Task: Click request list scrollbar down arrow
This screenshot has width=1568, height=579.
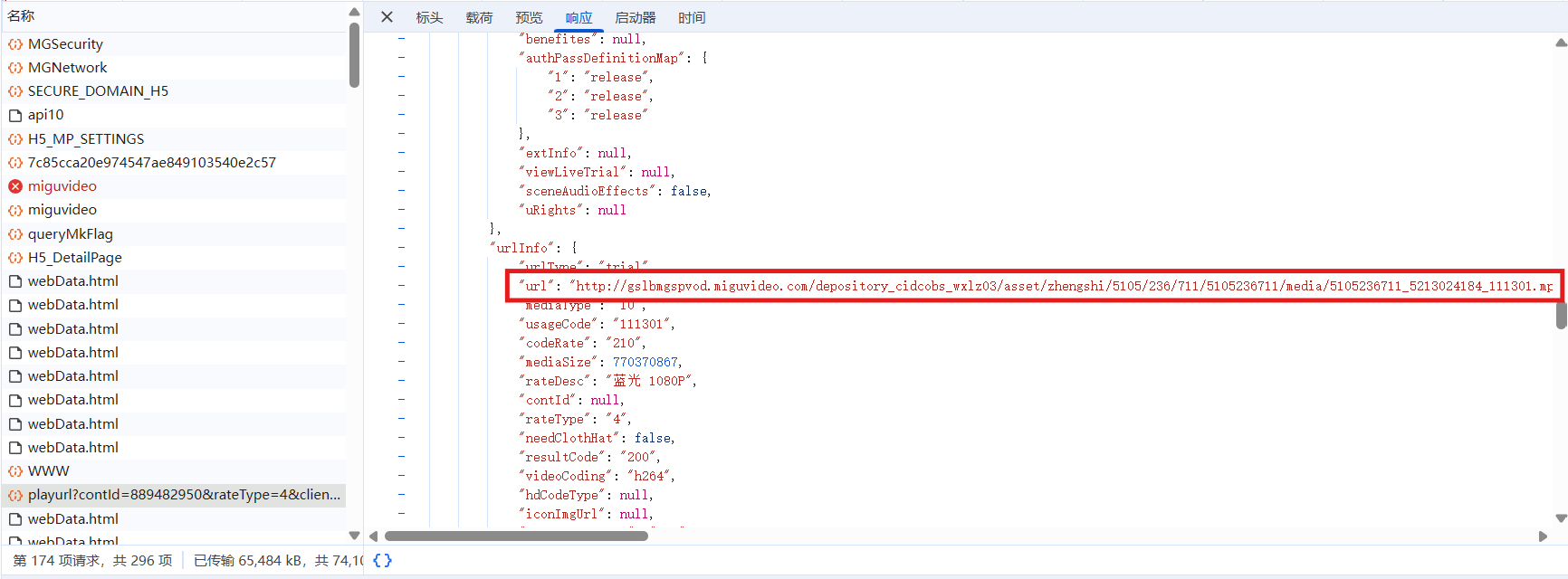Action: click(354, 536)
